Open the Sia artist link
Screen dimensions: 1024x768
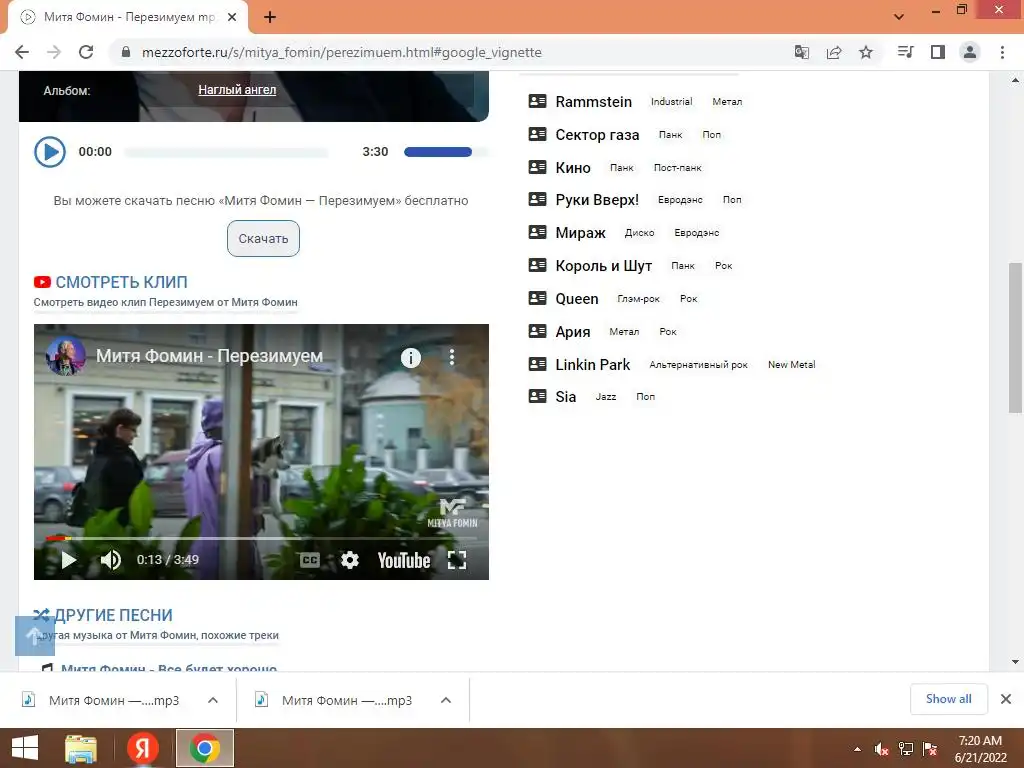pos(566,396)
